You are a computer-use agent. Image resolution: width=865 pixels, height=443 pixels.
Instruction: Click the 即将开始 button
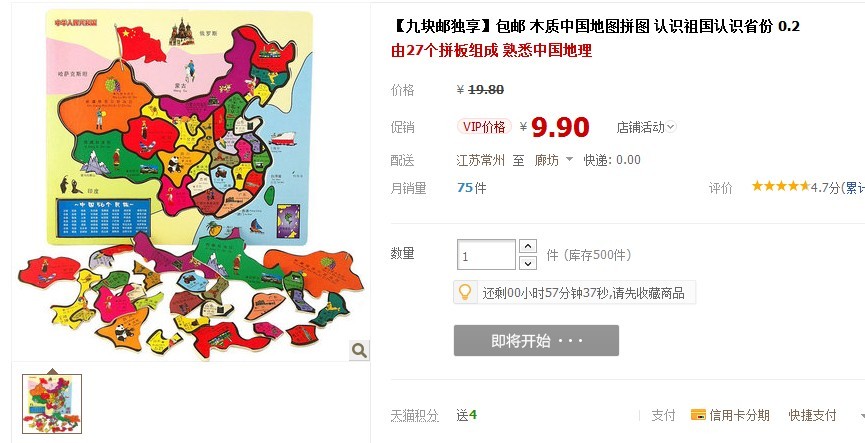tap(536, 340)
